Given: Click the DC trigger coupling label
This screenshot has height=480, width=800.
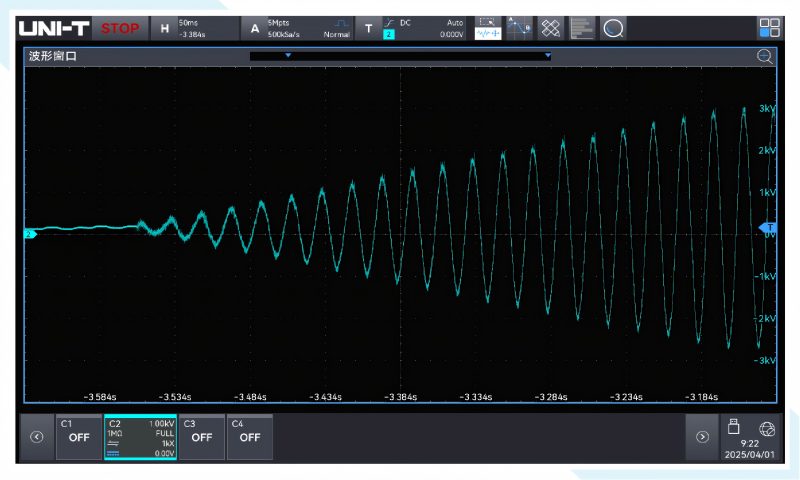Looking at the screenshot, I should tap(405, 23).
